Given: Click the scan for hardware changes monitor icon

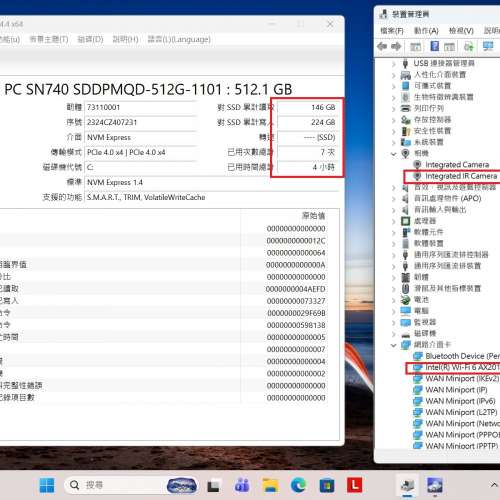Looking at the screenshot, I should (x=488, y=46).
